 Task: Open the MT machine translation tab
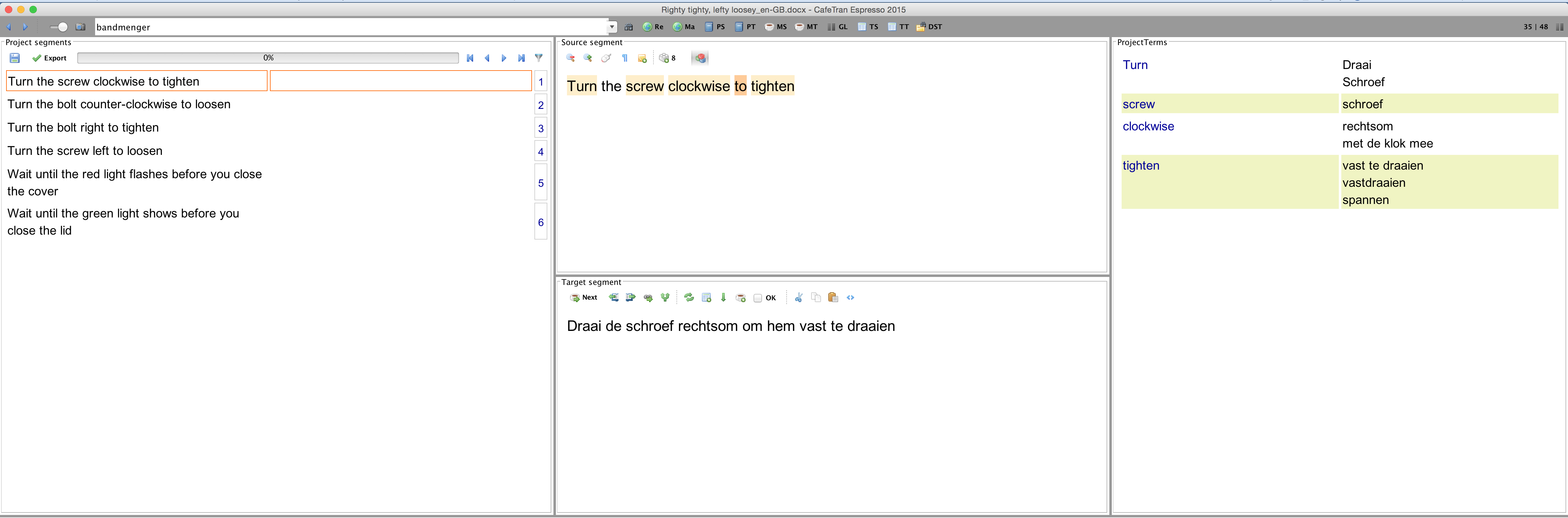pos(806,27)
